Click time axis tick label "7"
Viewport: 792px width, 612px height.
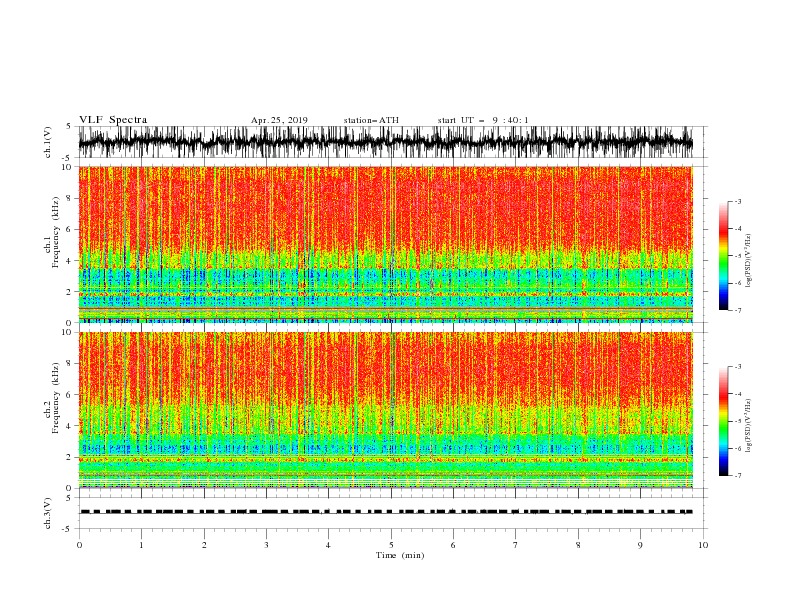[x=516, y=545]
